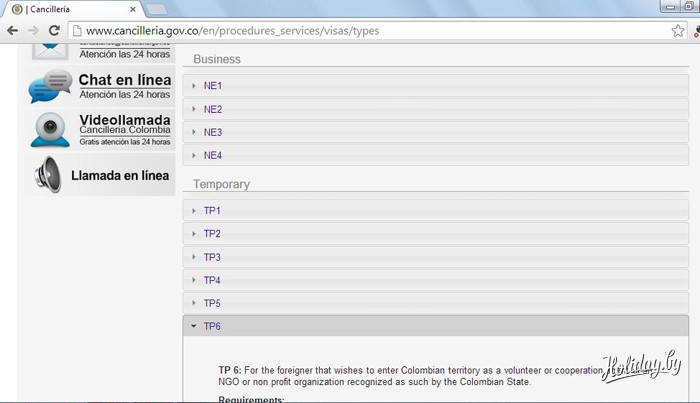The image size is (700, 403).
Task: Click the Chat en línea speech bubble icon
Action: pos(49,87)
